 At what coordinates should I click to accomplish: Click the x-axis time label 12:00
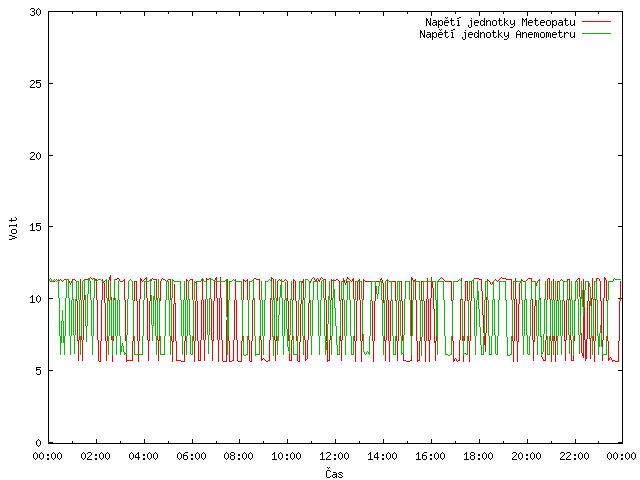[335, 456]
